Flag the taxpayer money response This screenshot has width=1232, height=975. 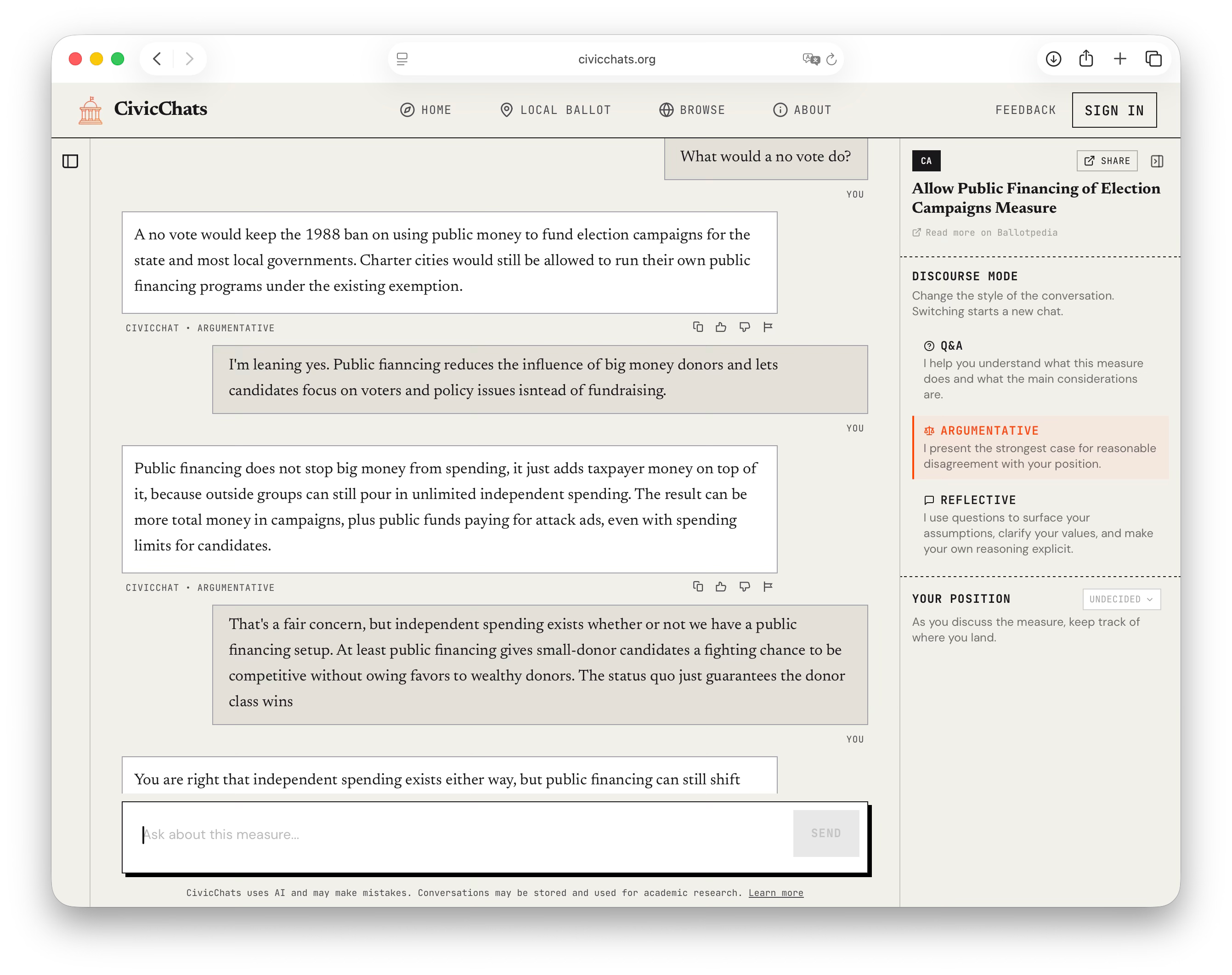(x=768, y=587)
